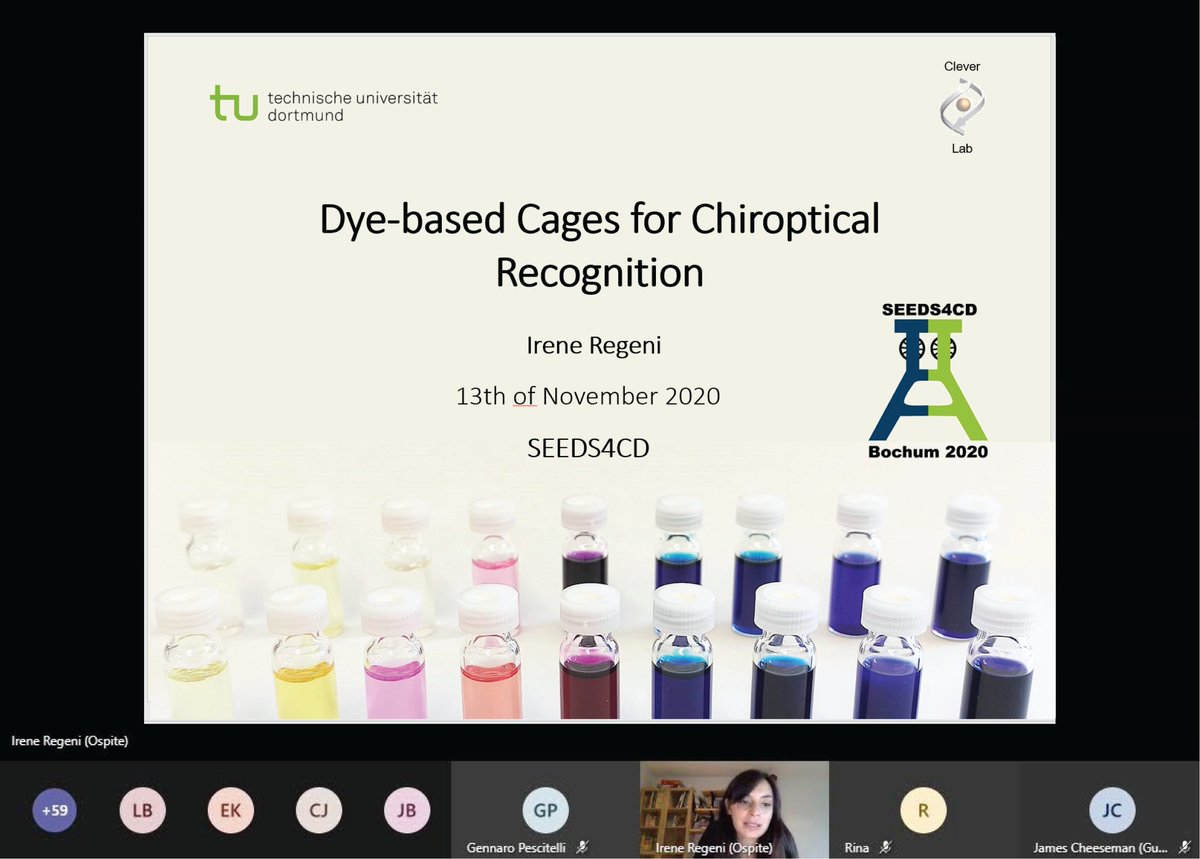
Task: Click the slide title 'Dye-based Cages for Chiroptical Recognition'
Action: pos(600,245)
